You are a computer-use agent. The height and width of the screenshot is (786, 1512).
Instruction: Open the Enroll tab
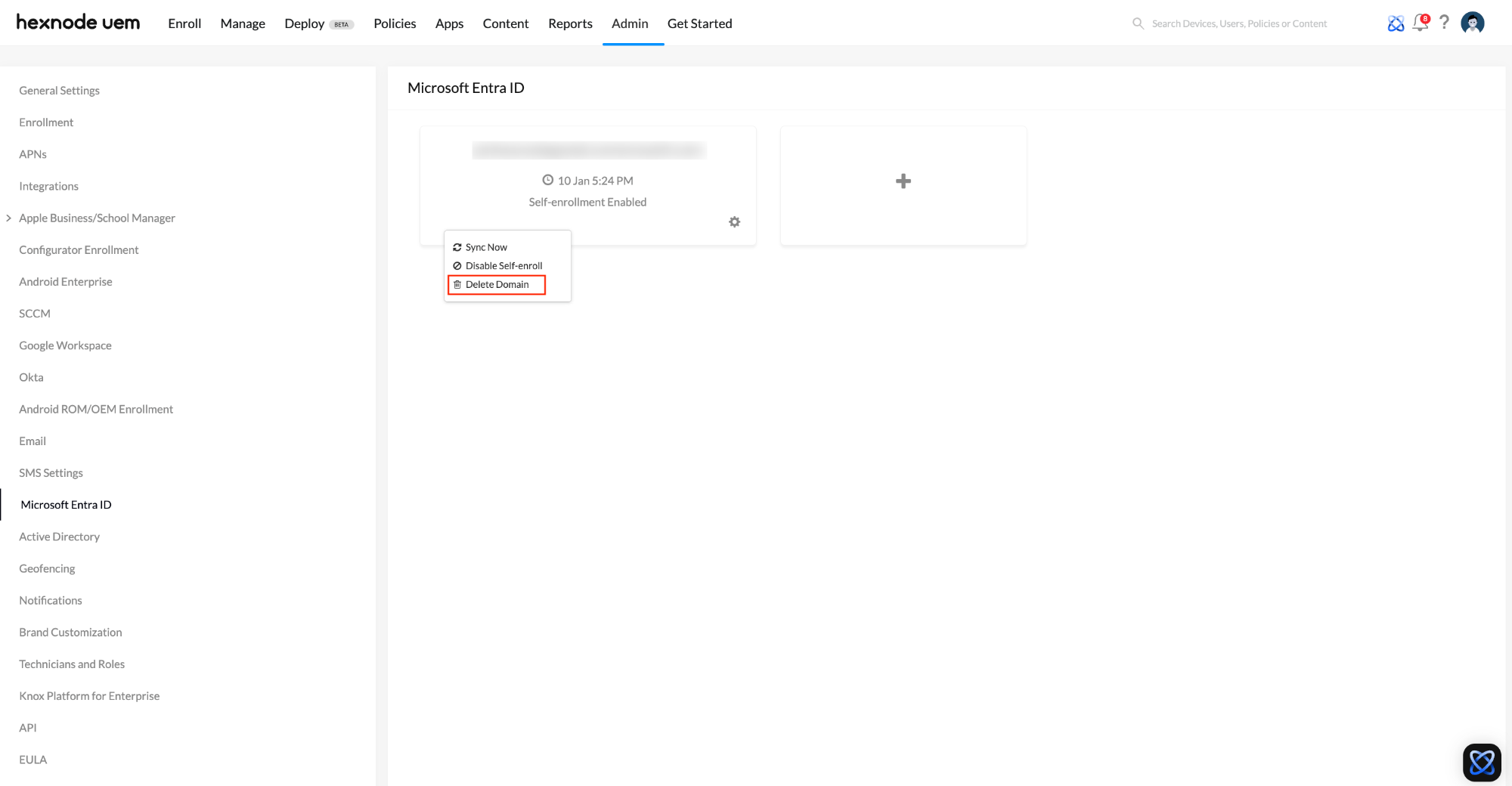click(x=184, y=23)
